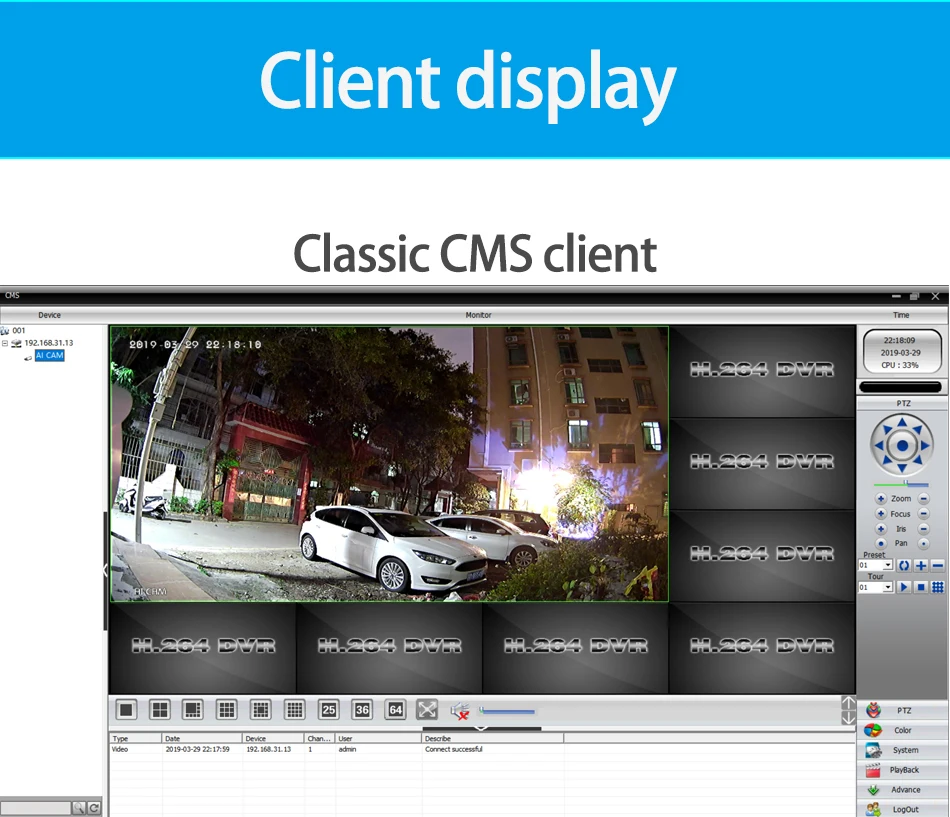The width and height of the screenshot is (950, 817).
Task: Click Iris minus button
Action: click(923, 529)
